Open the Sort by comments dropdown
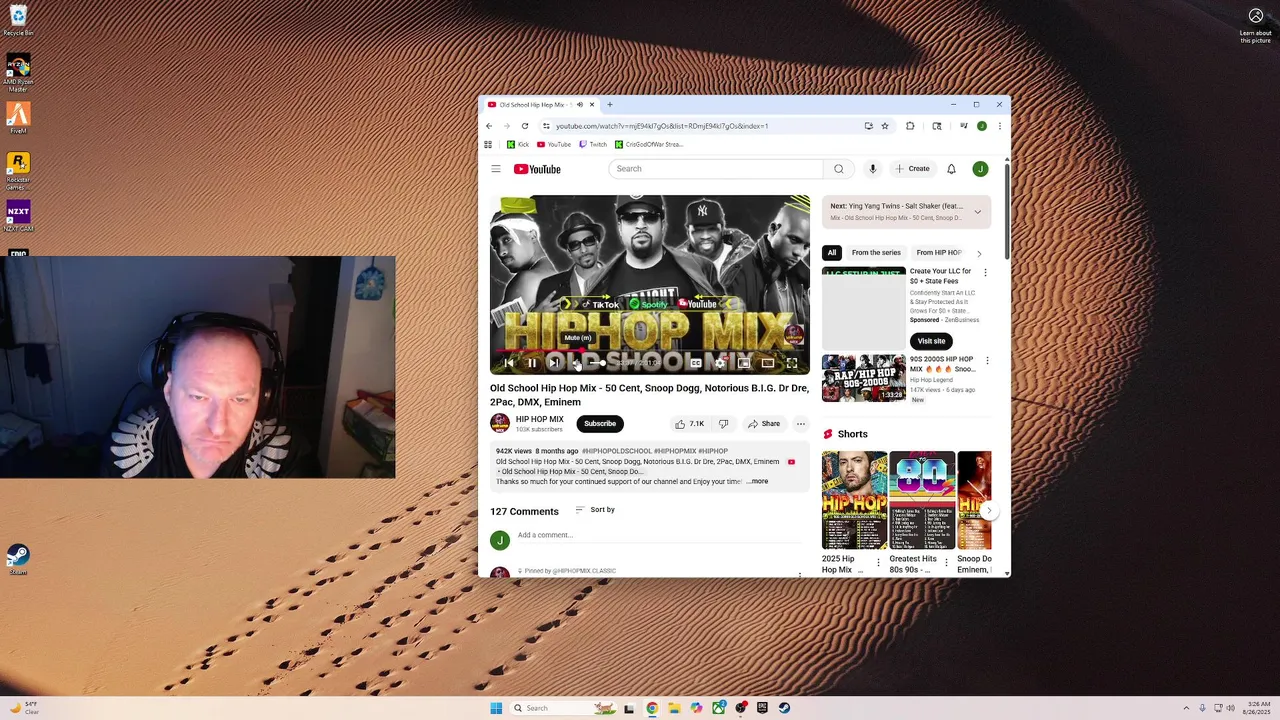1280x720 pixels. coord(595,510)
